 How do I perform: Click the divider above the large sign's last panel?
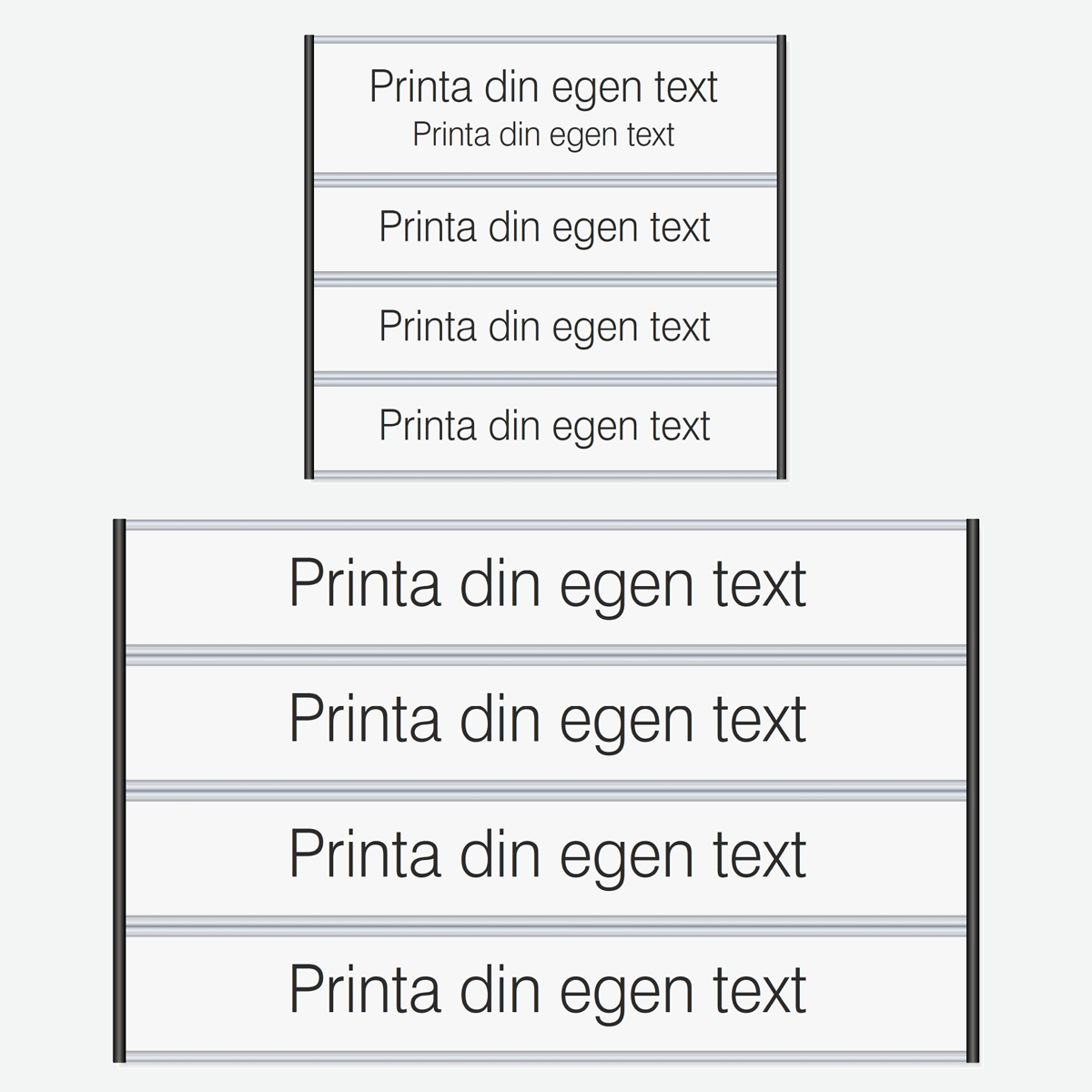[x=546, y=926]
